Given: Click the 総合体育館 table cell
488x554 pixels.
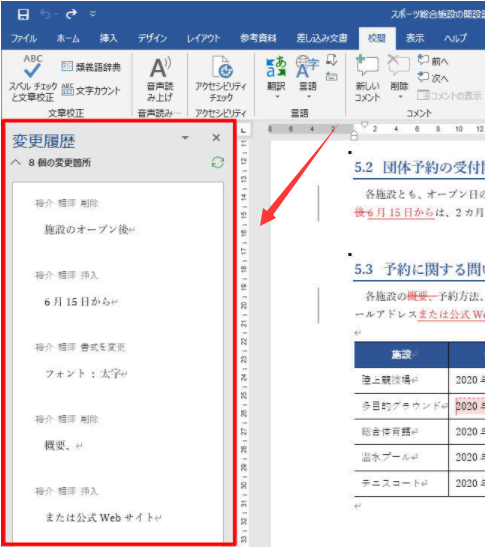Looking at the screenshot, I should point(401,432).
